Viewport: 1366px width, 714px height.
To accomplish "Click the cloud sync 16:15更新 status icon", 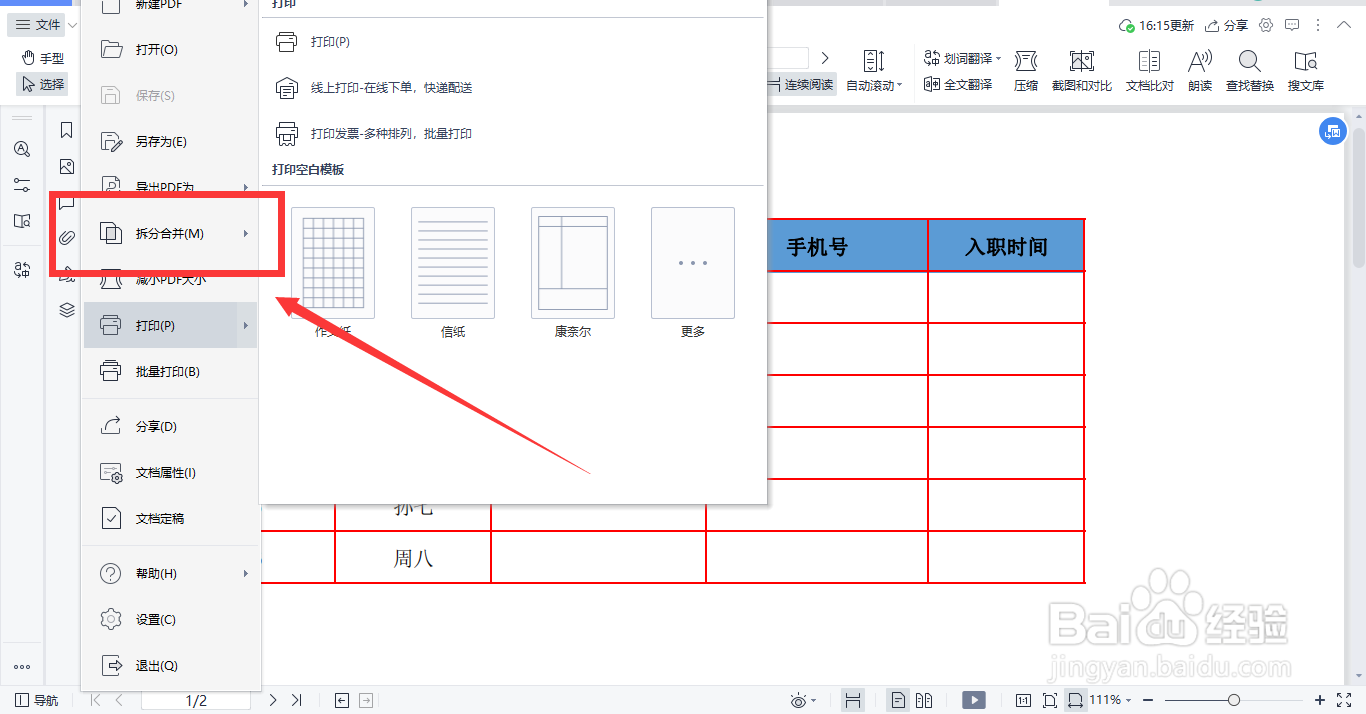I will [x=1127, y=26].
